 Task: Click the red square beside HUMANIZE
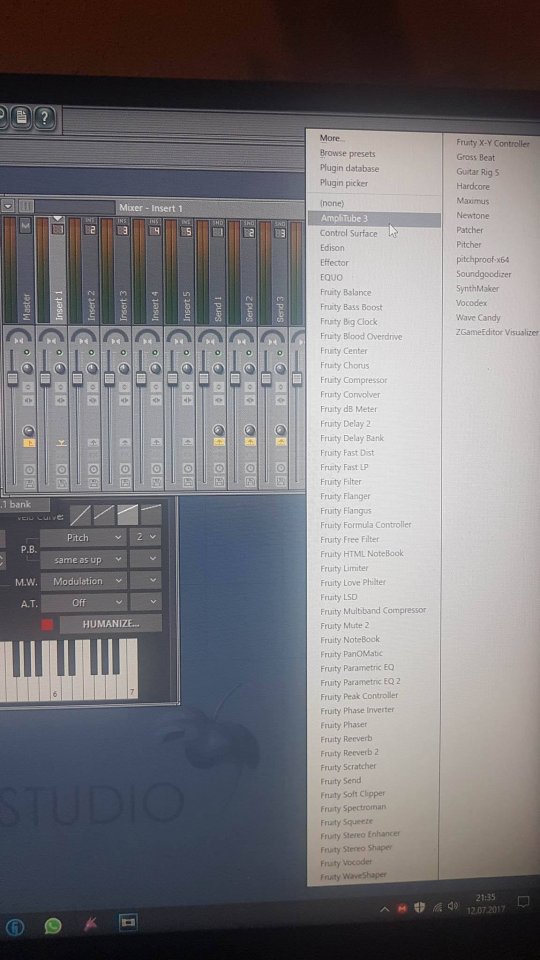point(47,624)
